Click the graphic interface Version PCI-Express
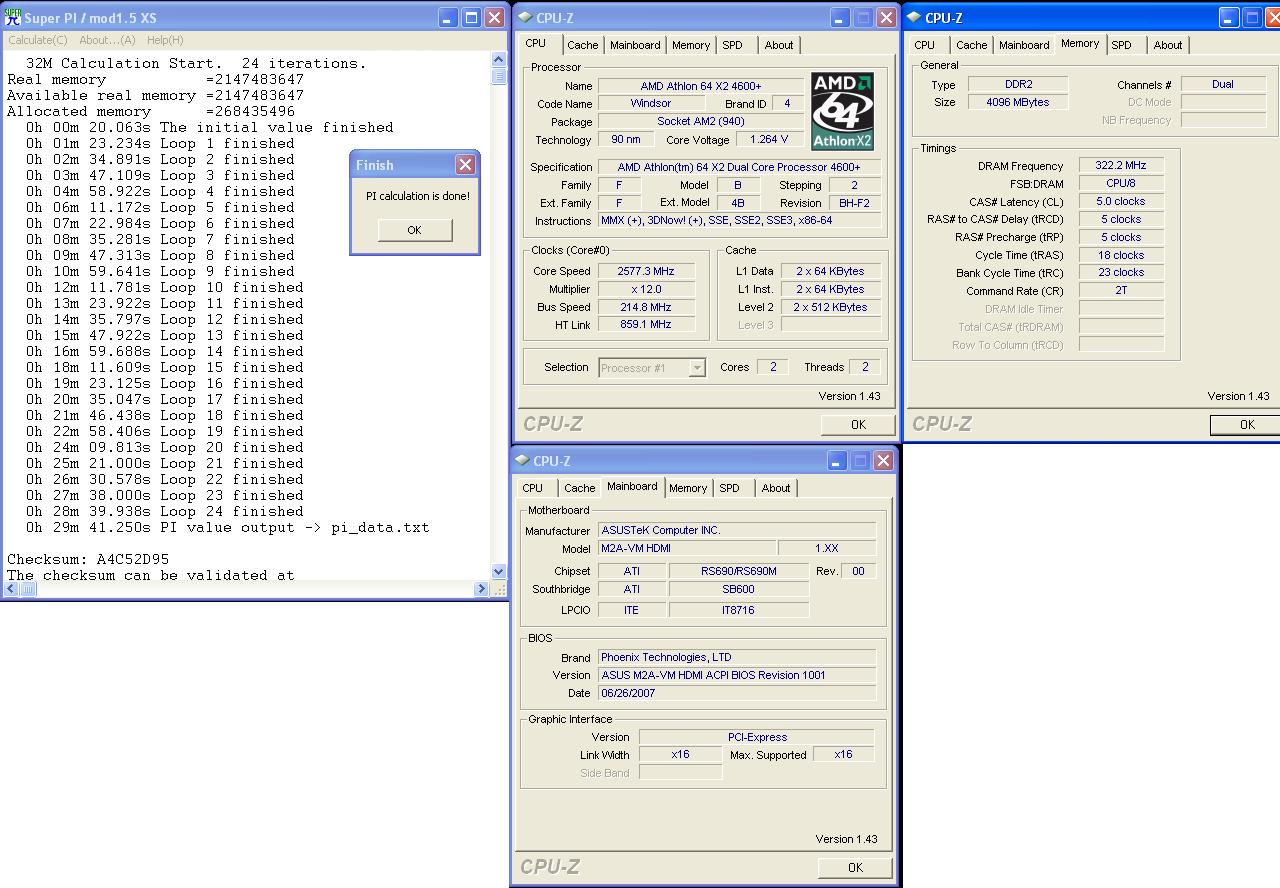This screenshot has height=888, width=1280. click(757, 737)
